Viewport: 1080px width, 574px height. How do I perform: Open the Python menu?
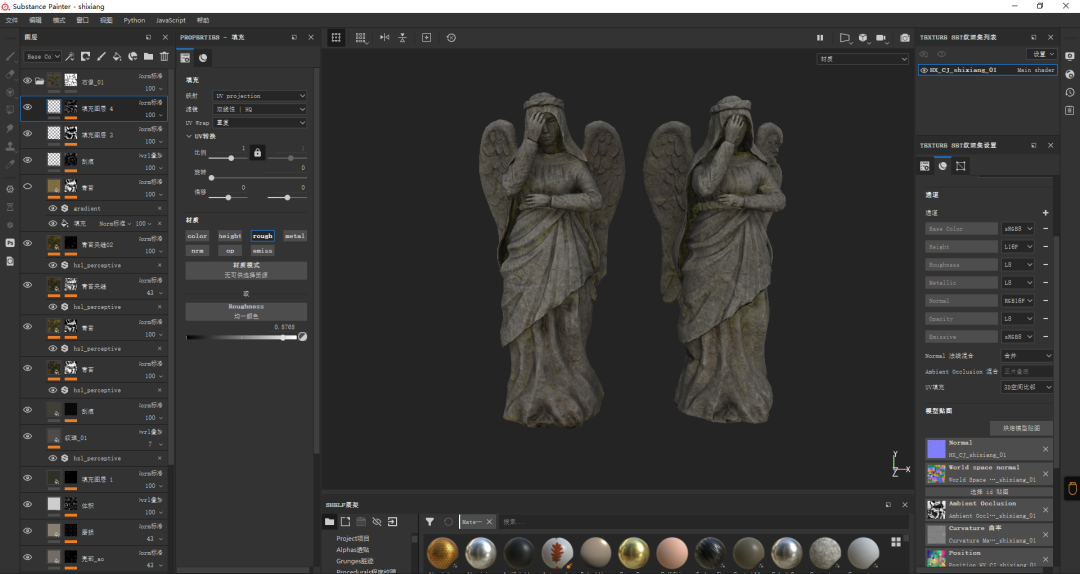(134, 20)
